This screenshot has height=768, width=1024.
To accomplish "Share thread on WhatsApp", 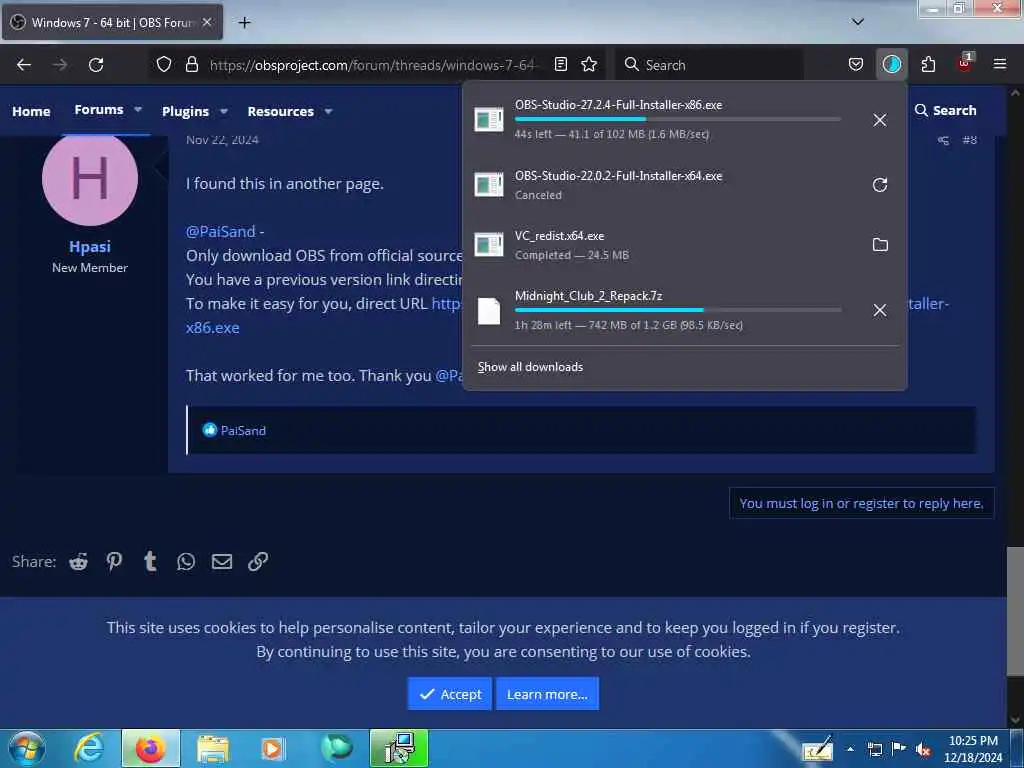I will tap(186, 562).
